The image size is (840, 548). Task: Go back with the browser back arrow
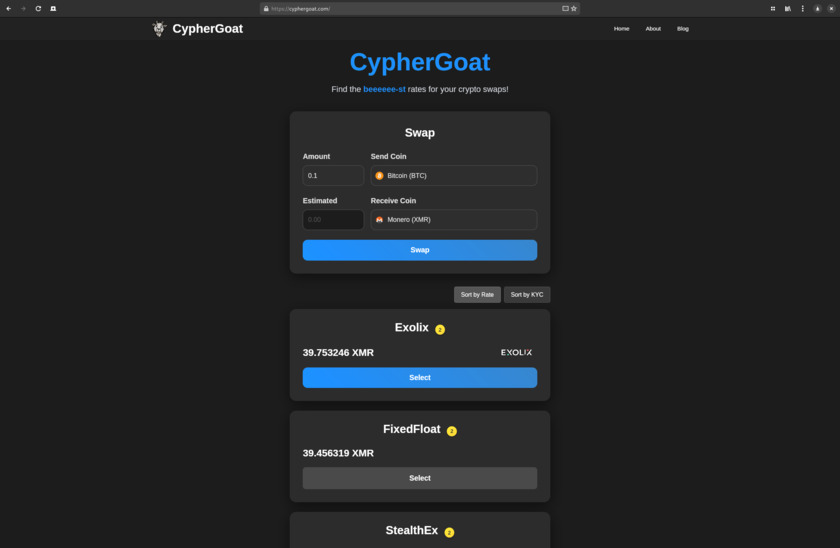coord(9,9)
